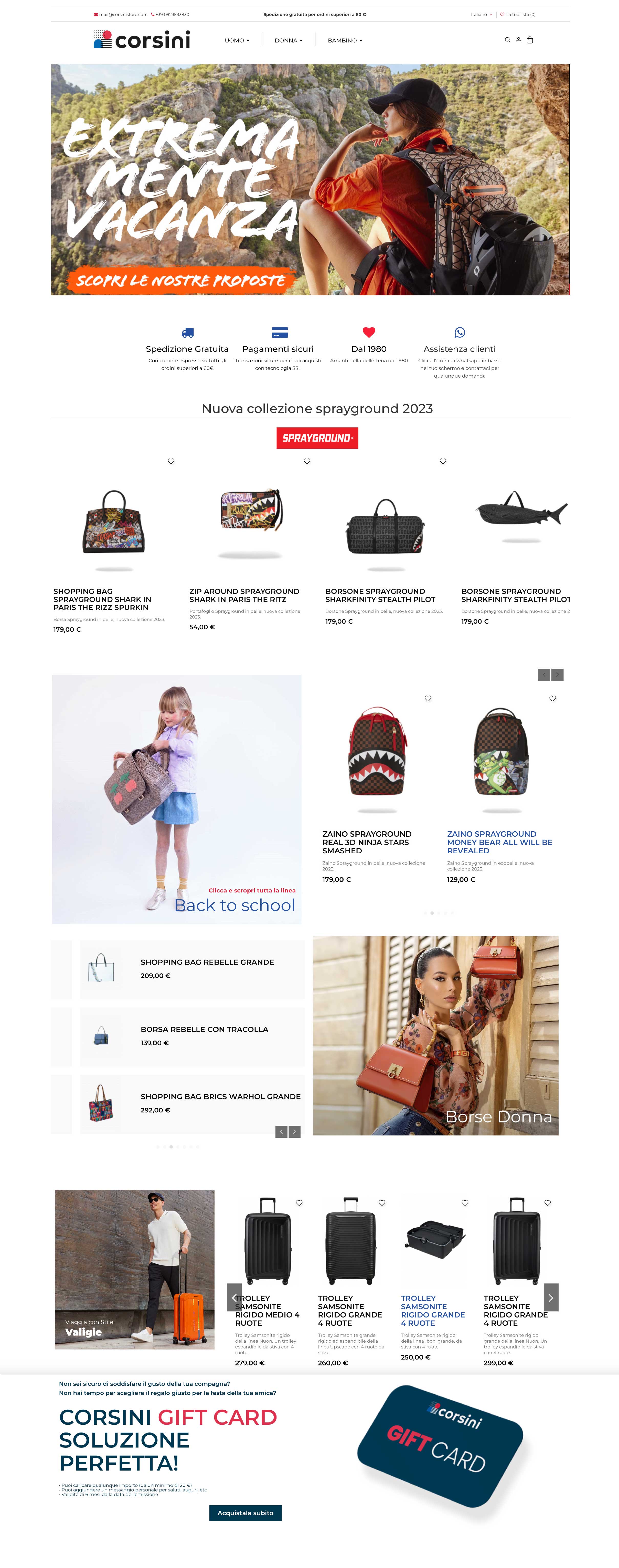
Task: Expand the UOMO dropdown menu
Action: [237, 41]
